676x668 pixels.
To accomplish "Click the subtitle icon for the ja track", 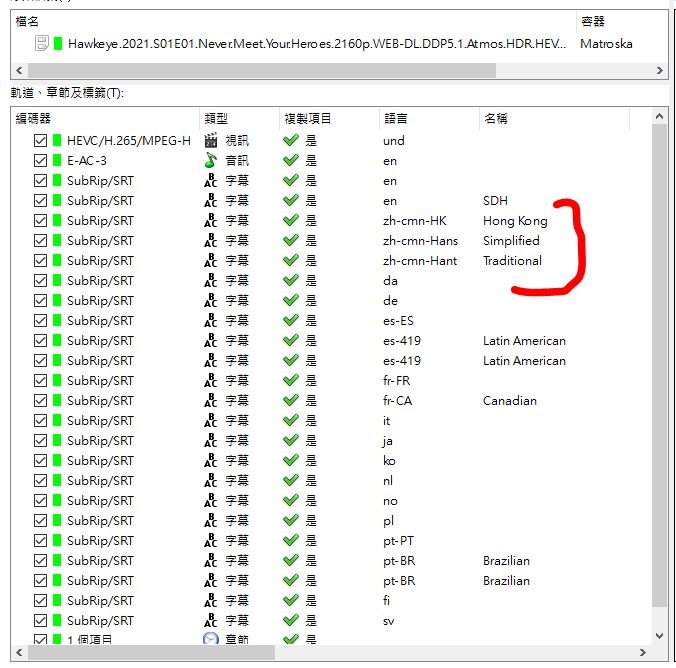I will pyautogui.click(x=210, y=440).
